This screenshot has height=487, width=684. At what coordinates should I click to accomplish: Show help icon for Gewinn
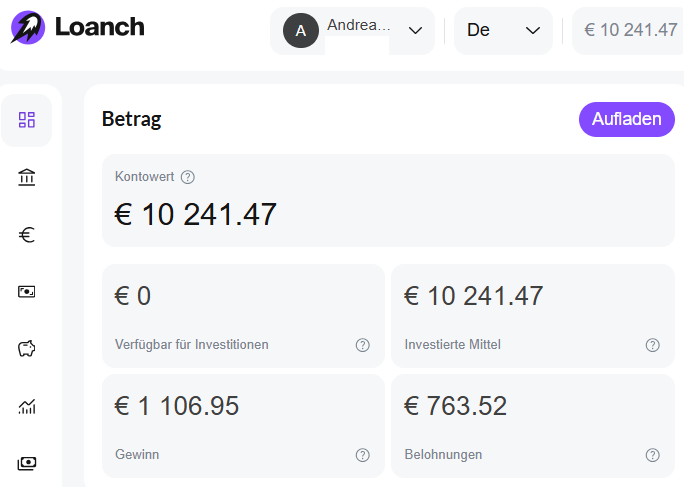(363, 455)
